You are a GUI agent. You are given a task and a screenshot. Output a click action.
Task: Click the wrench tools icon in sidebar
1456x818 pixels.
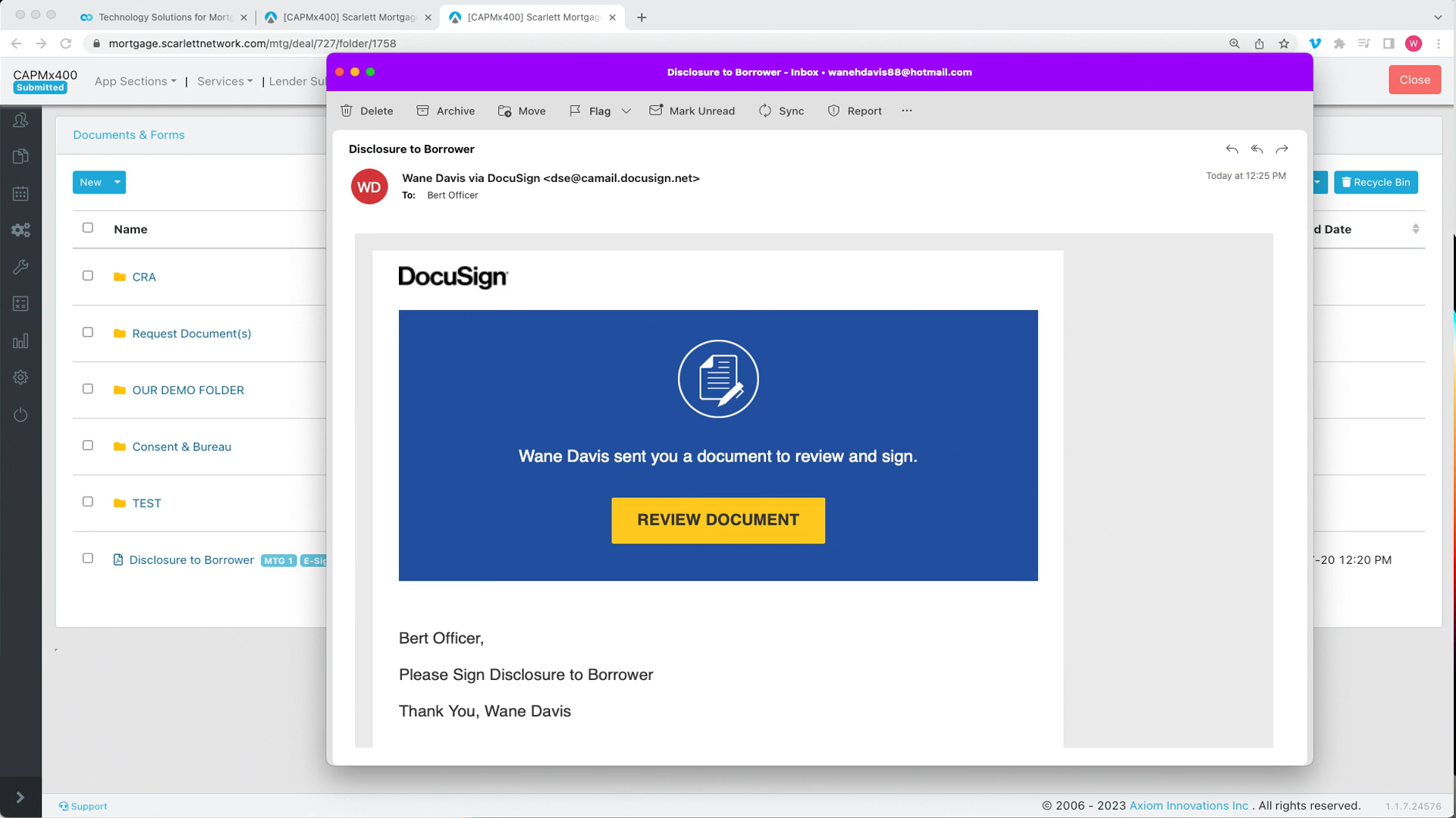click(20, 267)
